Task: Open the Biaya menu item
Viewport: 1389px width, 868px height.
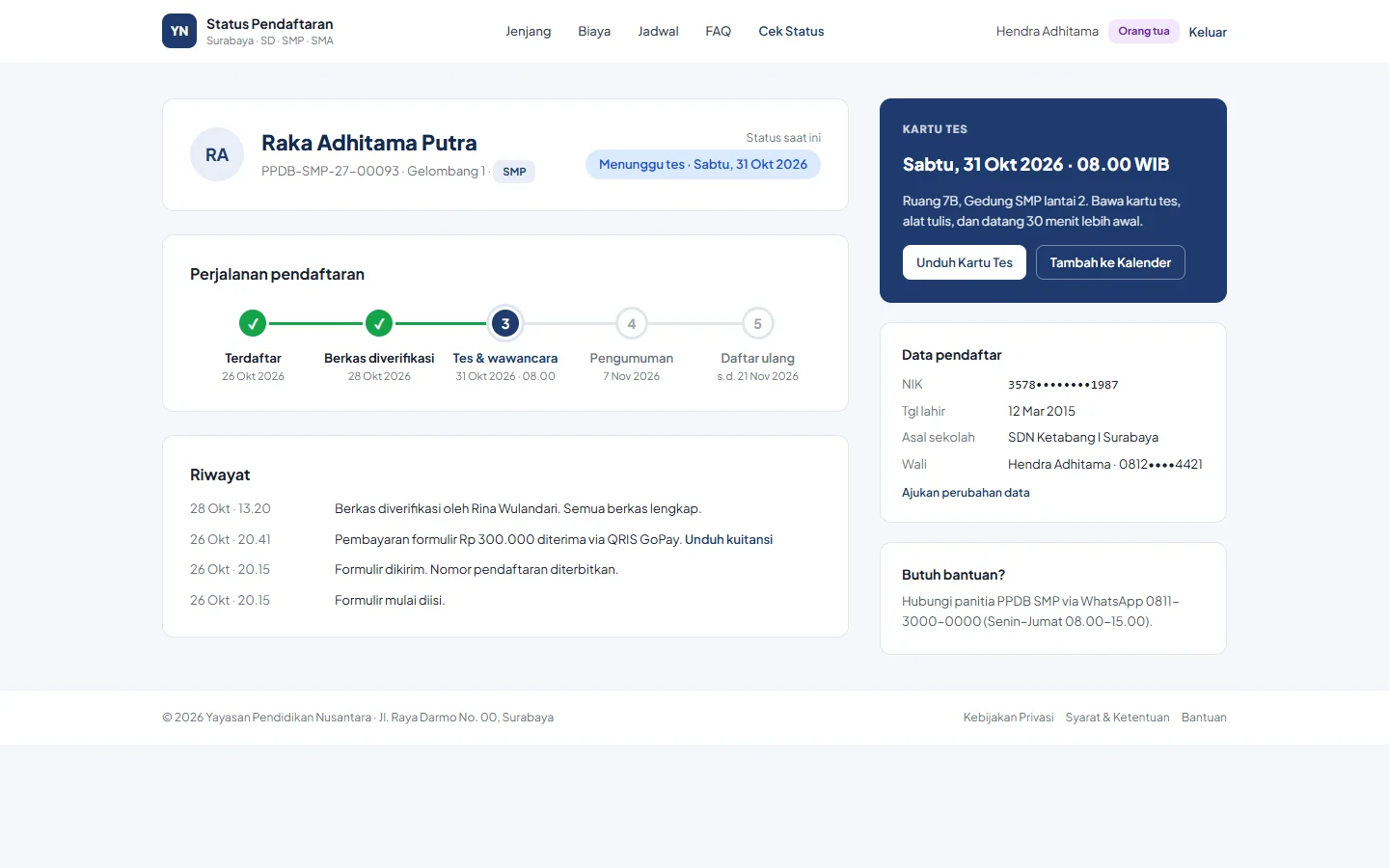Action: 594,32
